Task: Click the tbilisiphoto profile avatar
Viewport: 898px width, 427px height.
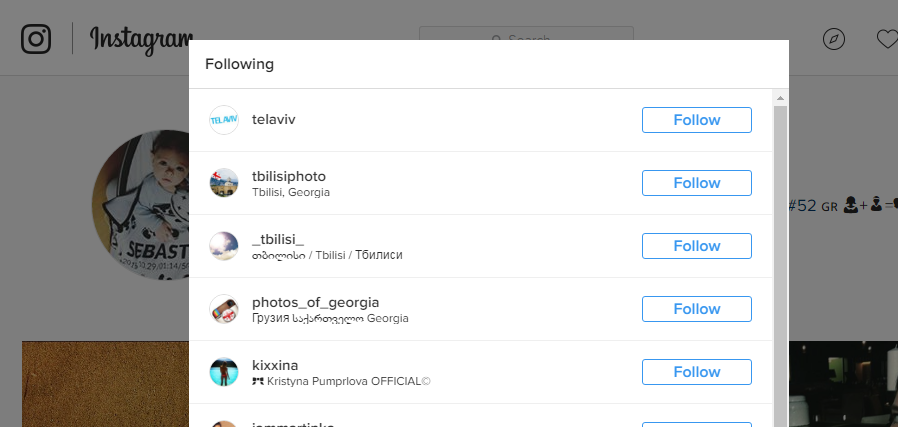Action: tap(224, 183)
